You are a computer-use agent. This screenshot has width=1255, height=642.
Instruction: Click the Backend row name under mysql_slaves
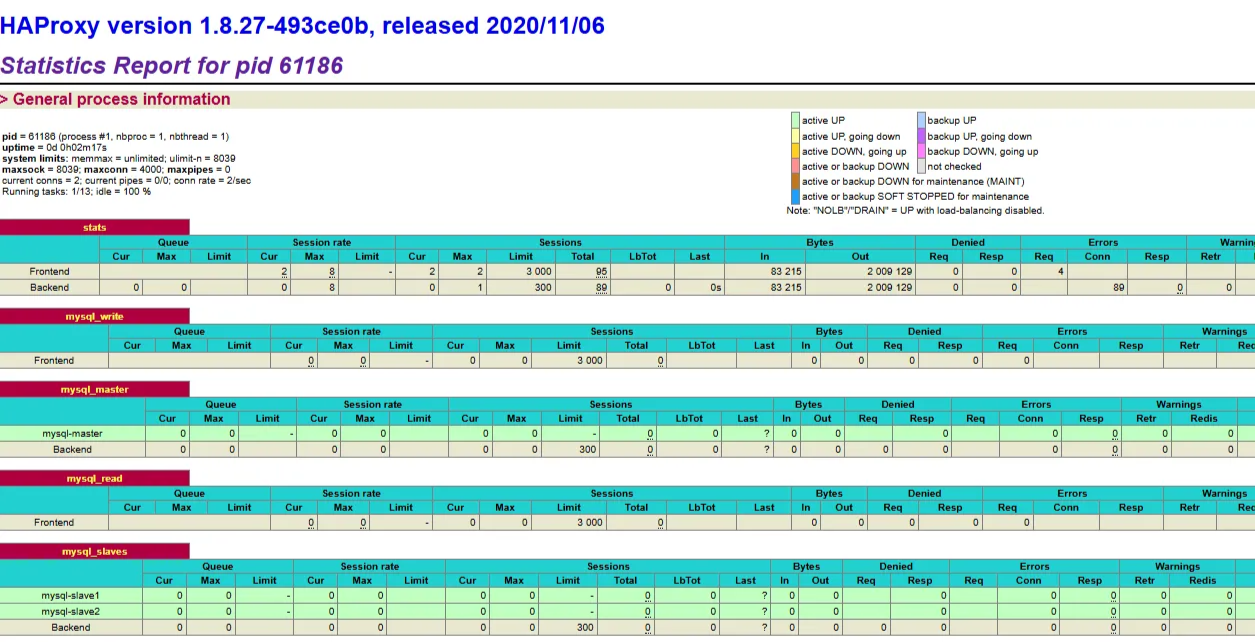click(71, 627)
